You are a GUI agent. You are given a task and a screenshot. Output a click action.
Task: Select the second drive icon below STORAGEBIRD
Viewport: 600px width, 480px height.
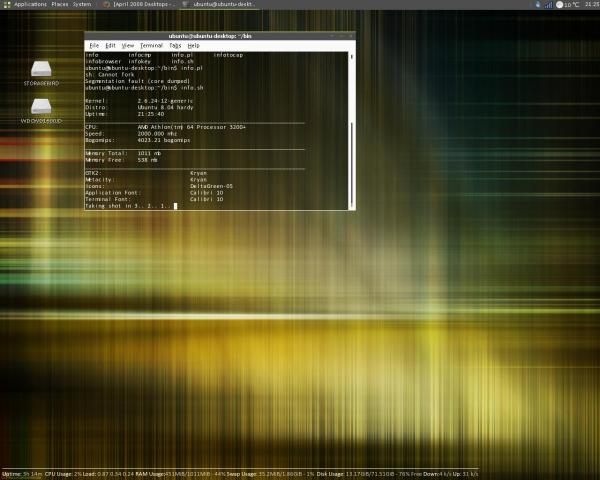coord(41,106)
